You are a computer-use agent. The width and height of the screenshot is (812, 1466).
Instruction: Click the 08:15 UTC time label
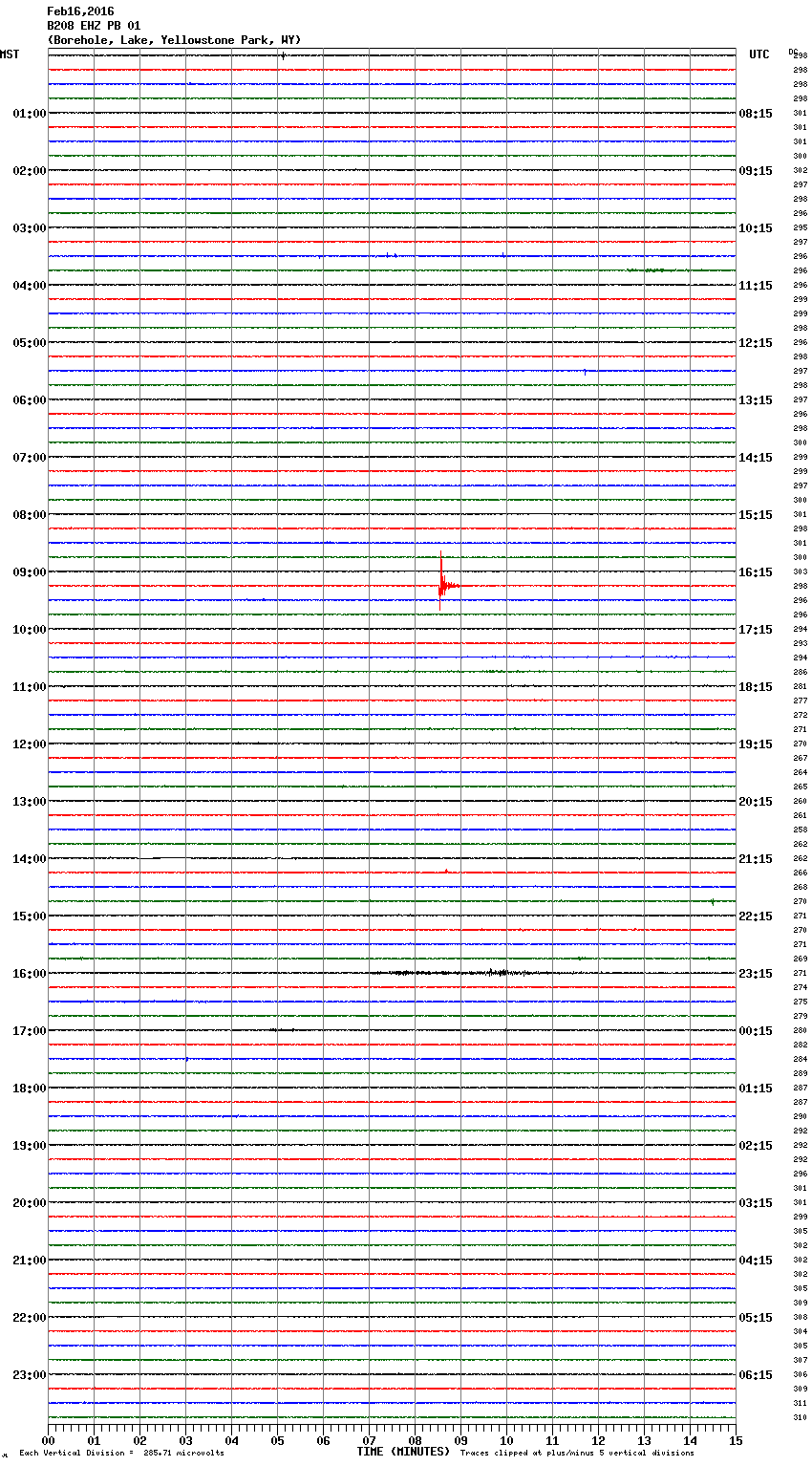coord(756,114)
